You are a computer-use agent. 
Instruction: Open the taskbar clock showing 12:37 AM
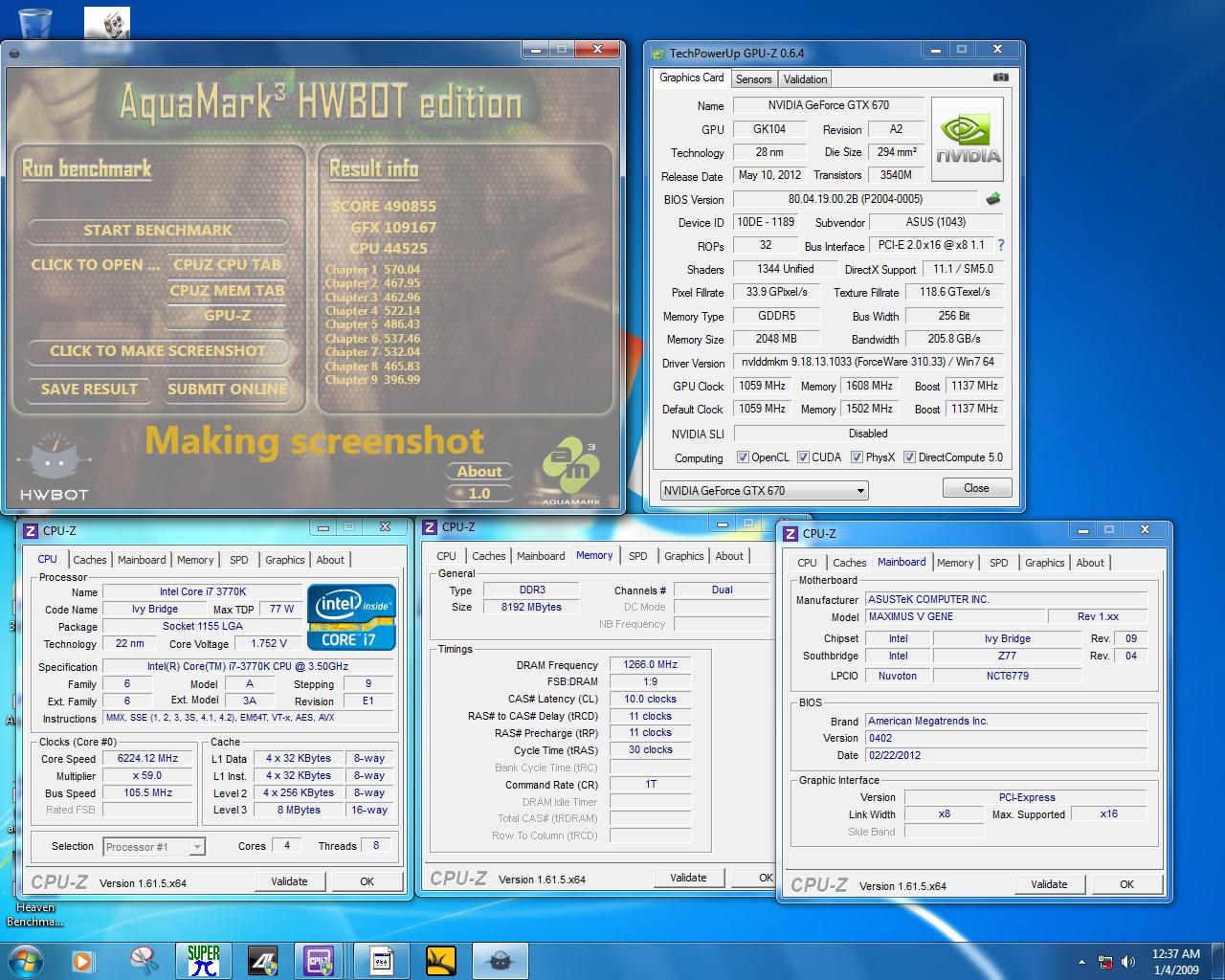tap(1175, 962)
